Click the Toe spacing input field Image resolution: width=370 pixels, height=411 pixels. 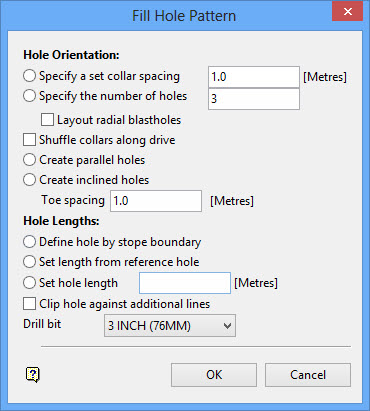[156, 201]
